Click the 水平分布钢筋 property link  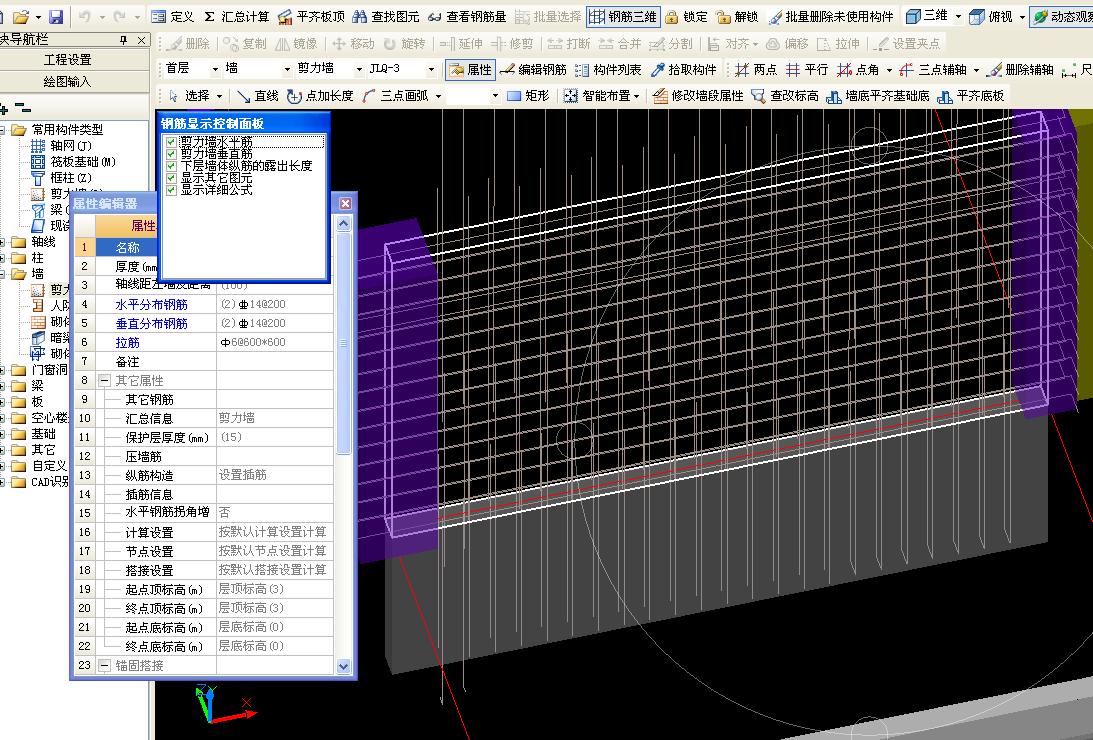[x=151, y=304]
